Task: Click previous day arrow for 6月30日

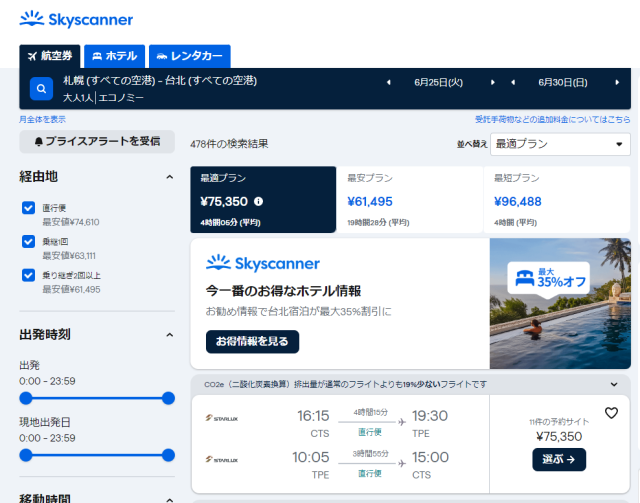Action: point(512,82)
